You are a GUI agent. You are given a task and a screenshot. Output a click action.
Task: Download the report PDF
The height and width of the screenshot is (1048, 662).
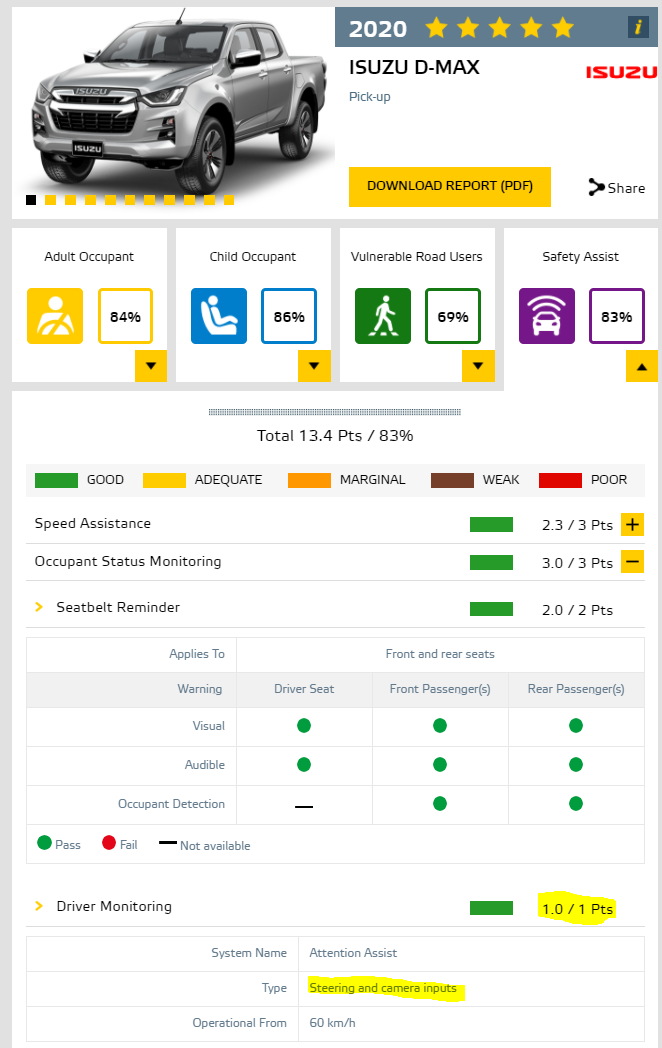point(449,186)
